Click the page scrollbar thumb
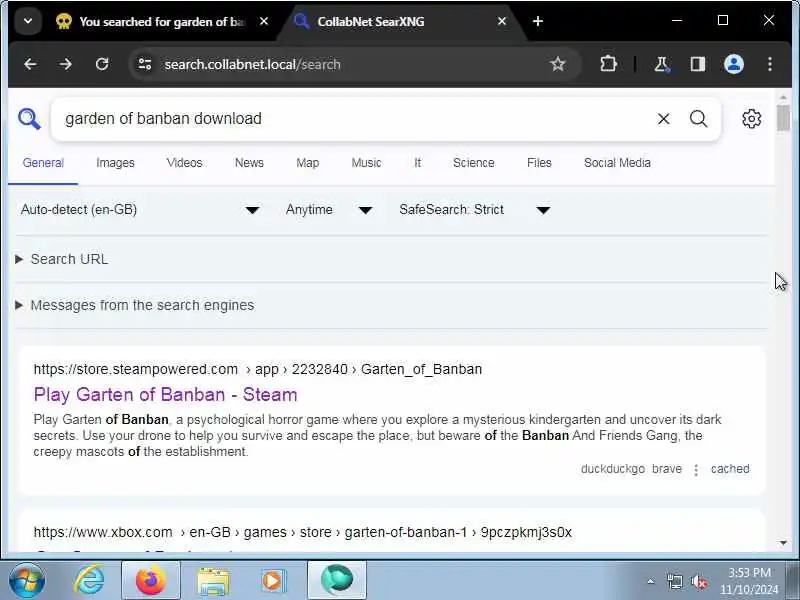 click(x=783, y=118)
